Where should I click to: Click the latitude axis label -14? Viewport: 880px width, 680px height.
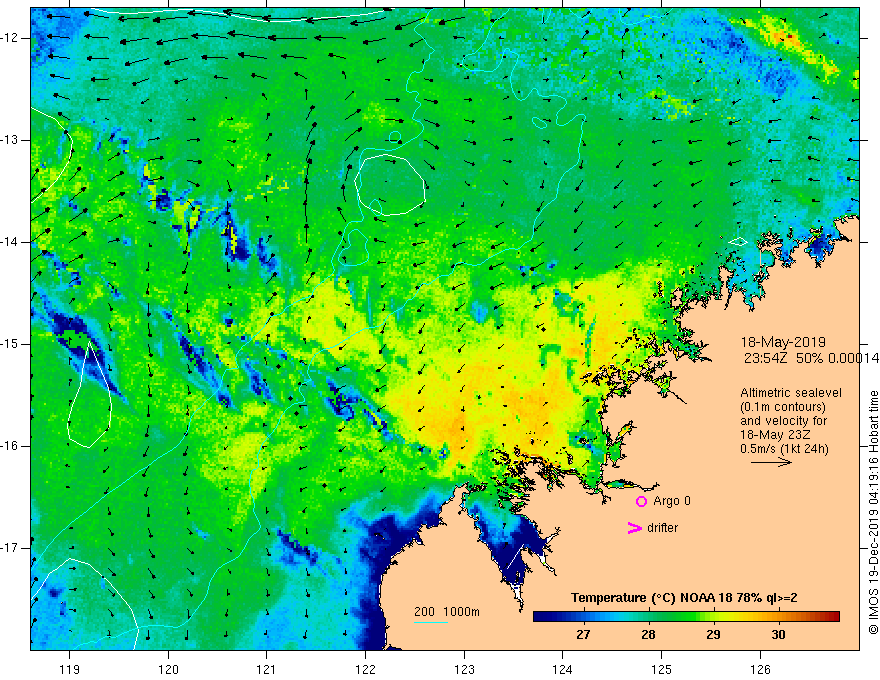pyautogui.click(x=10, y=242)
